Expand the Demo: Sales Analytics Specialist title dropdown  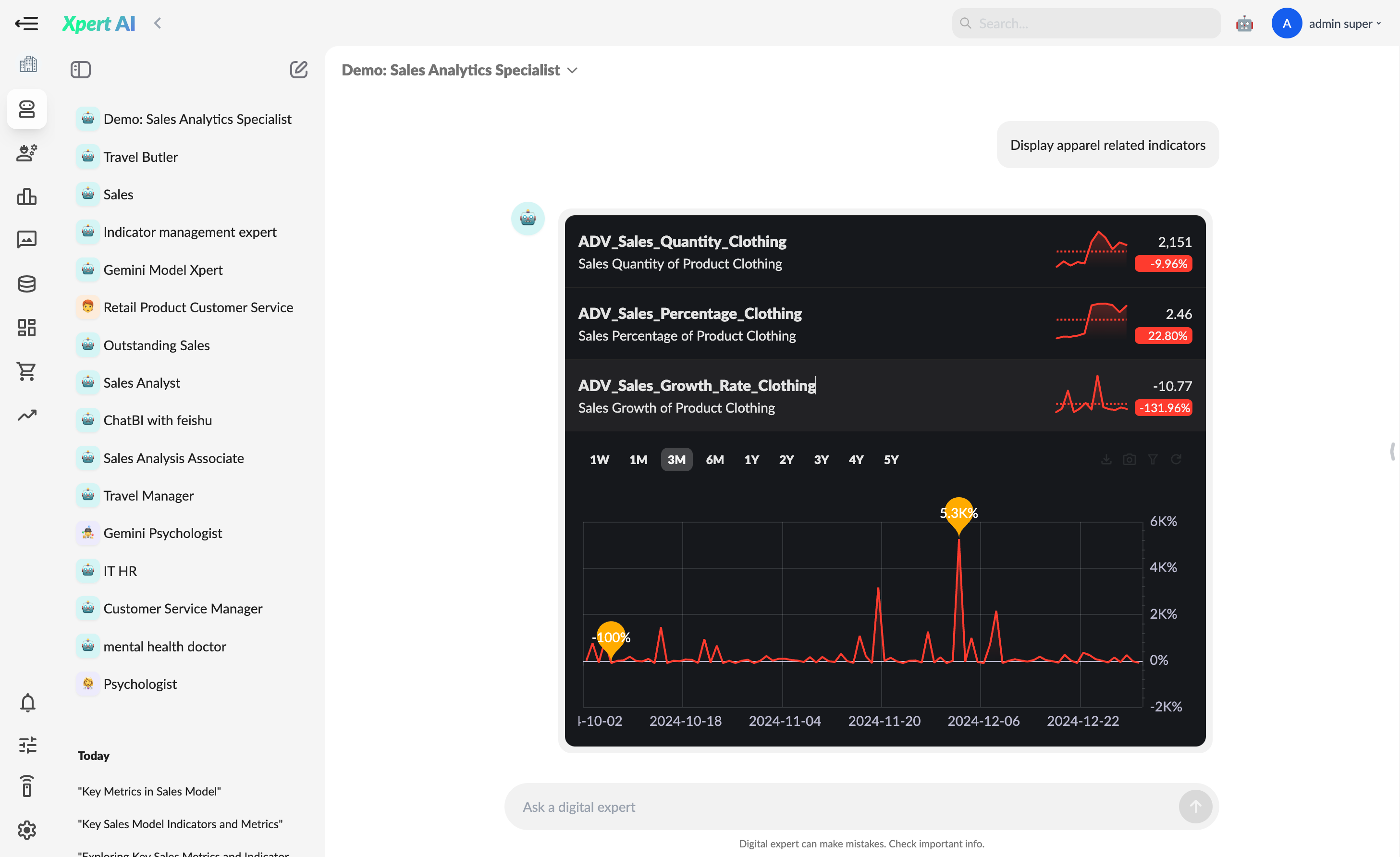tap(572, 70)
